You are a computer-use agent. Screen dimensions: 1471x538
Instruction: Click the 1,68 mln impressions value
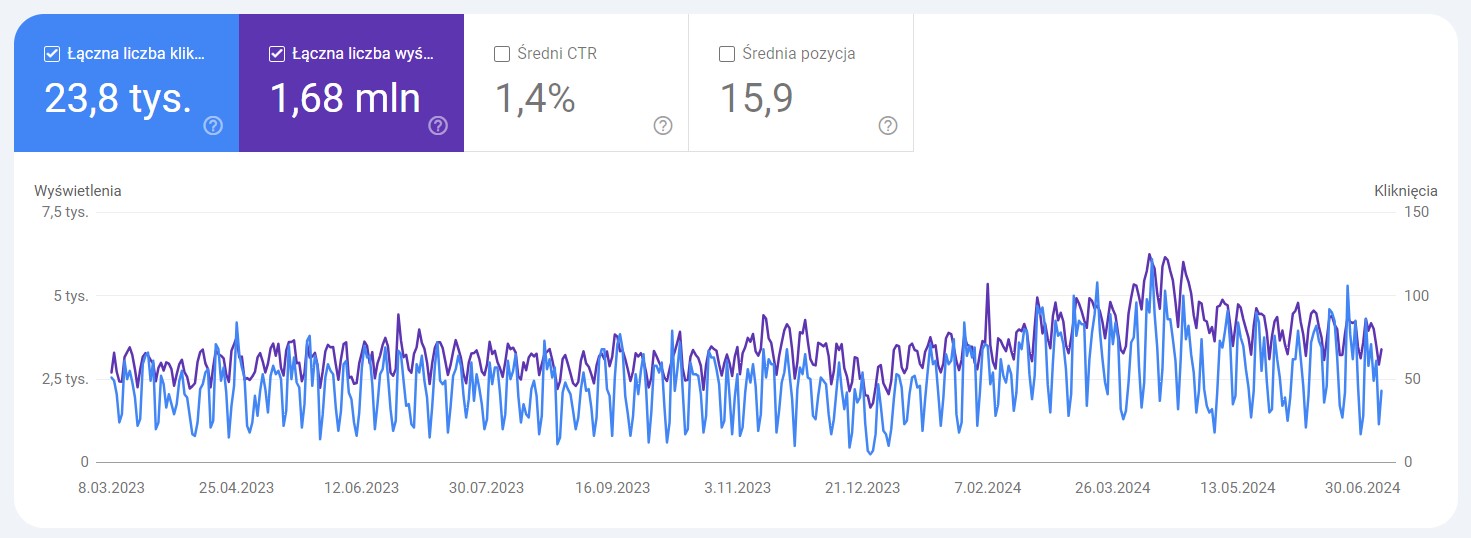[345, 98]
